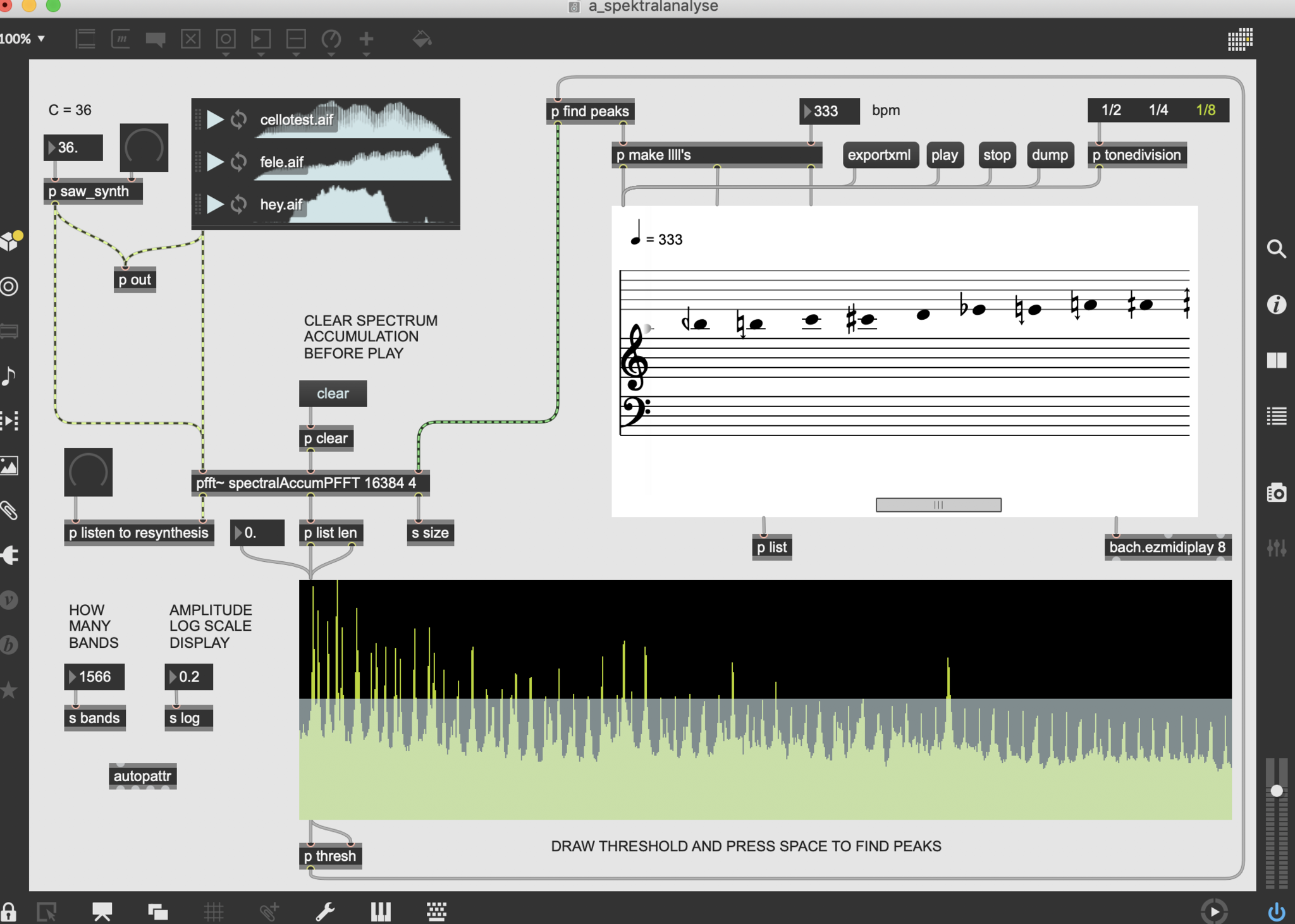This screenshot has height=924, width=1295.
Task: Open the search icon in right sidebar
Action: tap(1276, 249)
